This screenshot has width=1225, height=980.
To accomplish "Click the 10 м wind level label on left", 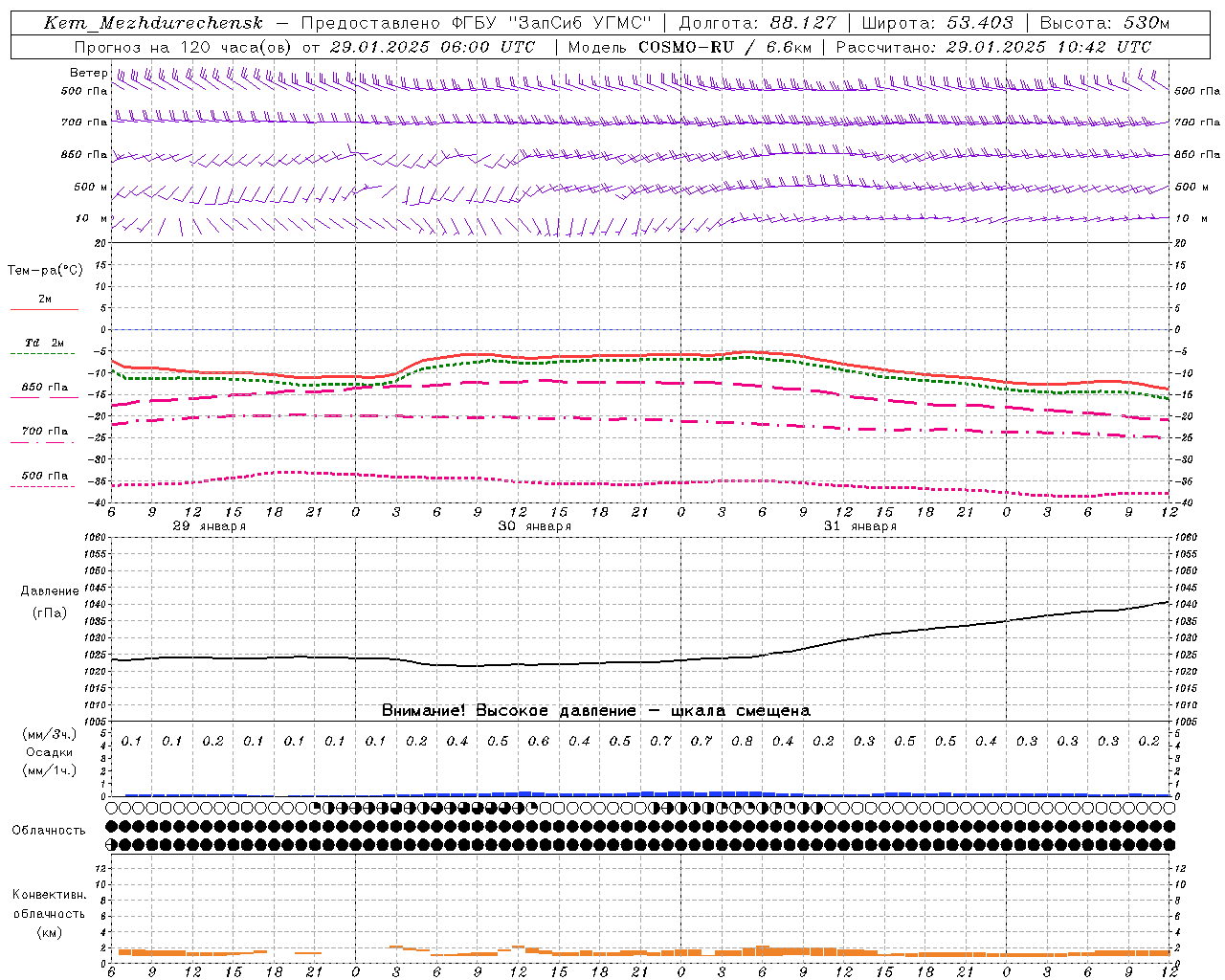I will (92, 218).
